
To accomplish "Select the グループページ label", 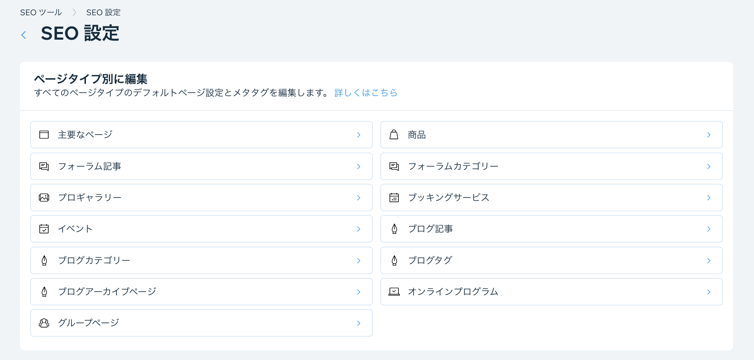I will pyautogui.click(x=88, y=323).
